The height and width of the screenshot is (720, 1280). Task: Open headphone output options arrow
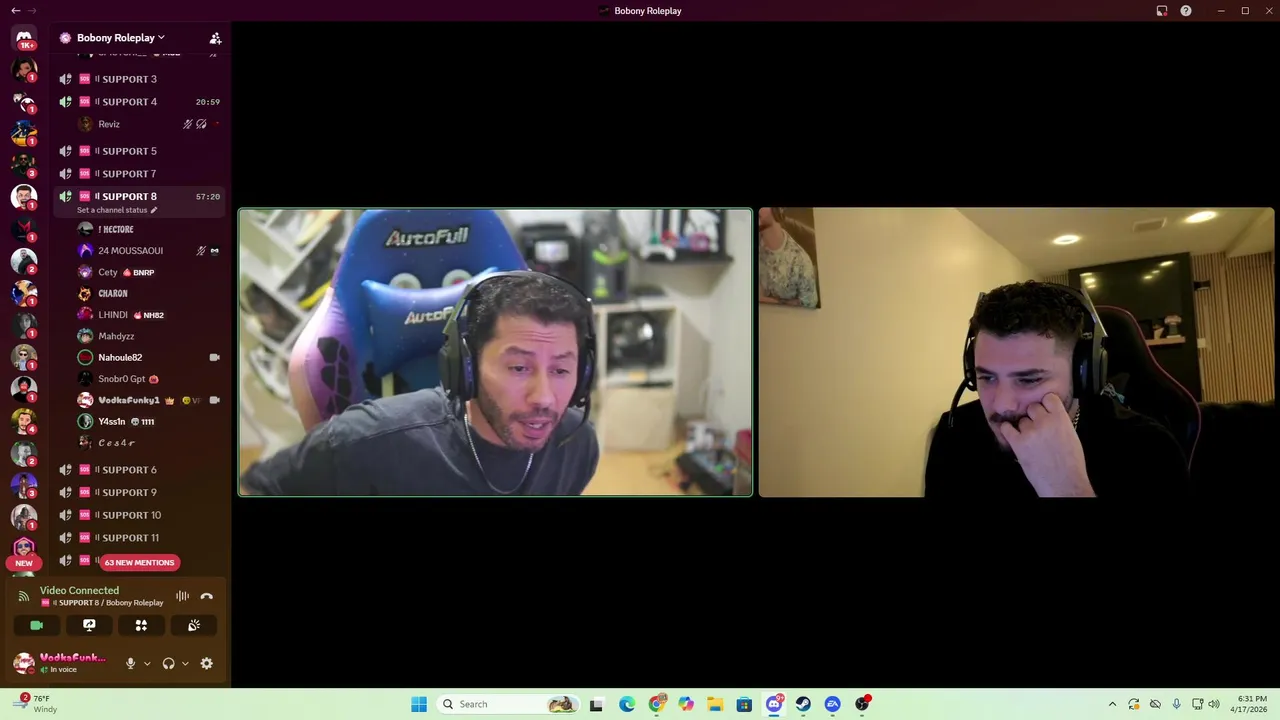tap(185, 663)
